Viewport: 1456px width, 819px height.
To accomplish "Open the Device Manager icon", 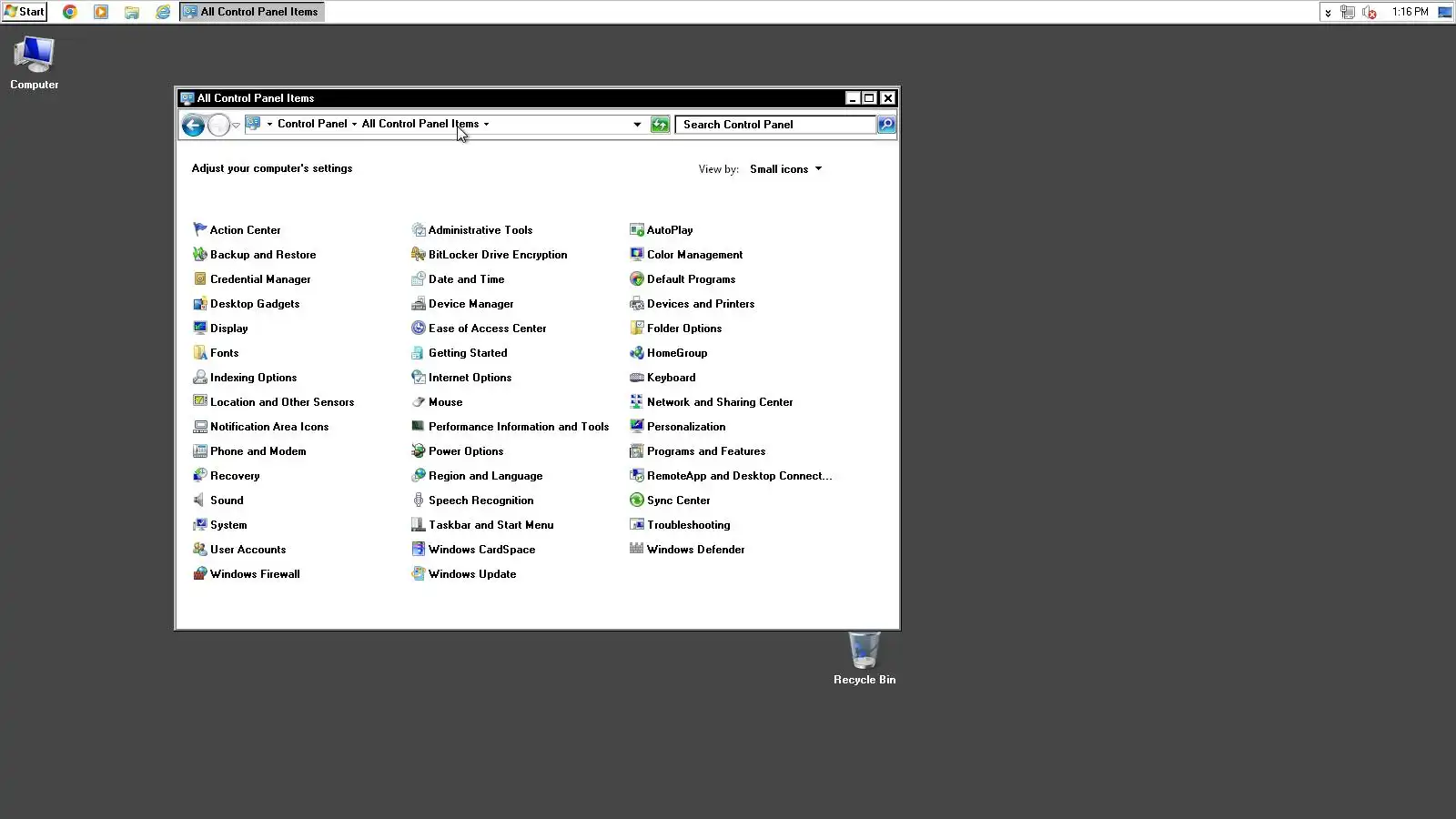I will pyautogui.click(x=419, y=303).
